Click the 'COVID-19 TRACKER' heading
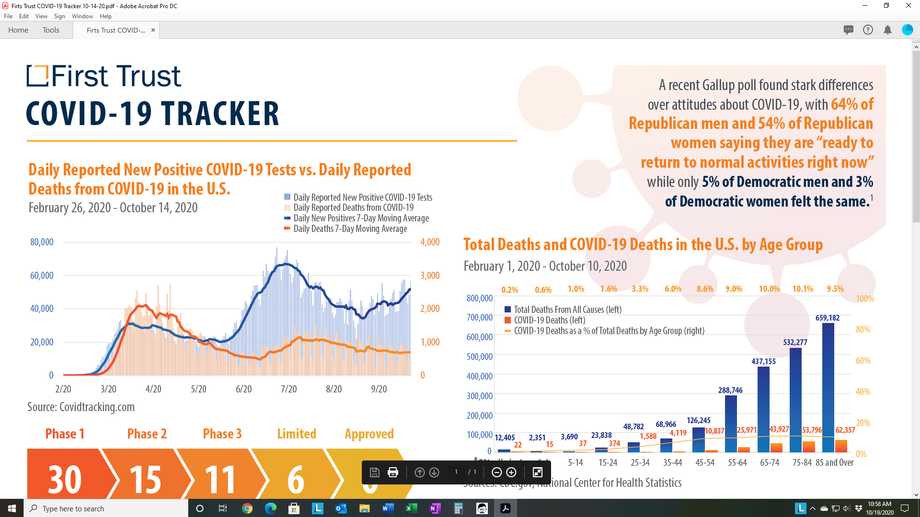920x517 pixels. tap(153, 114)
